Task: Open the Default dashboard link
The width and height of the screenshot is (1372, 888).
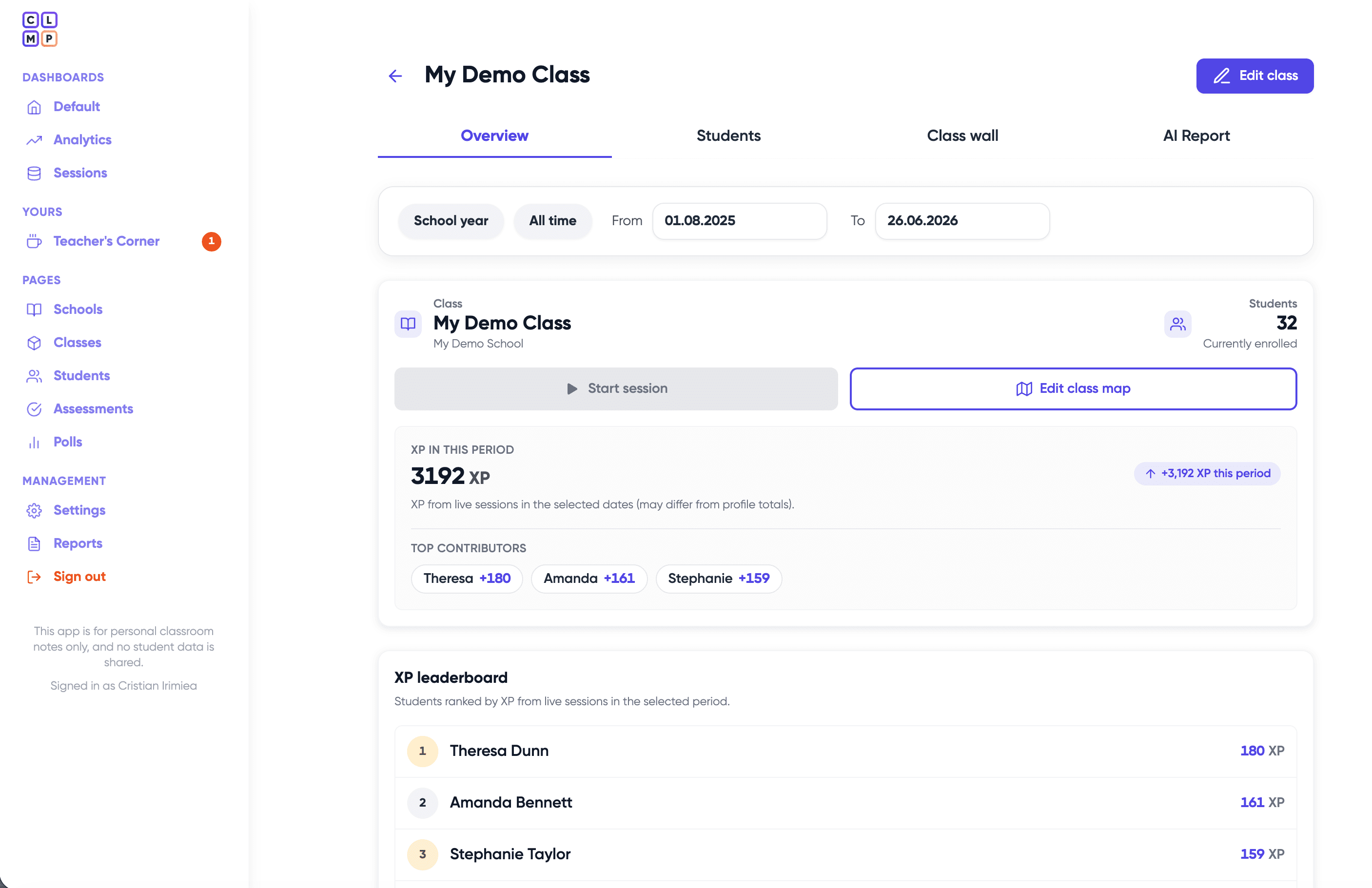Action: point(77,107)
